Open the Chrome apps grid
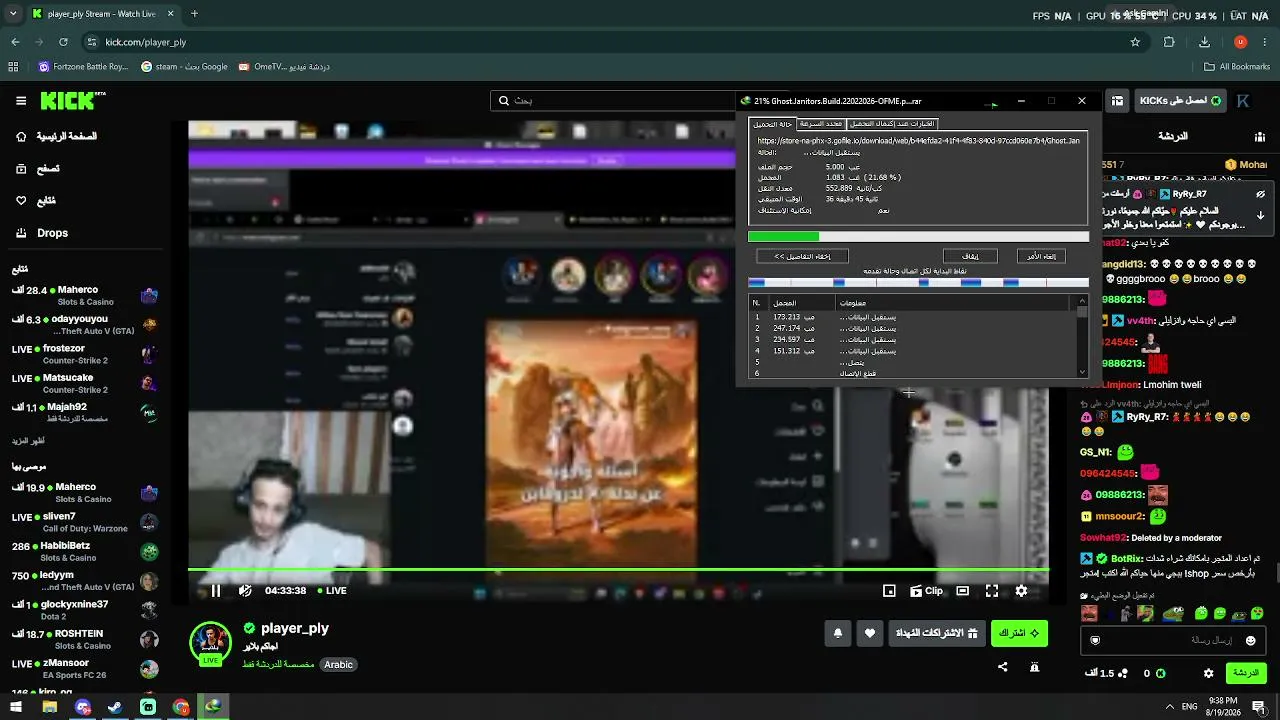 coord(13,67)
